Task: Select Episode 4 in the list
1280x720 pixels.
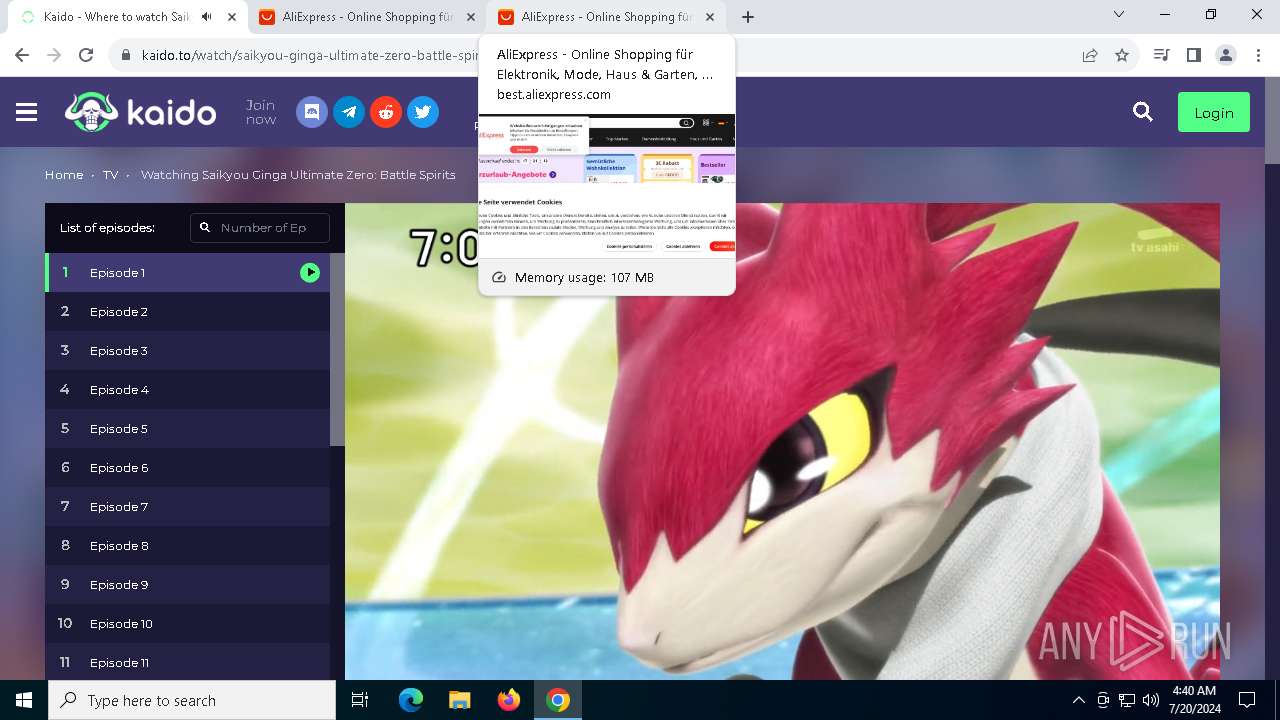Action: pos(187,390)
